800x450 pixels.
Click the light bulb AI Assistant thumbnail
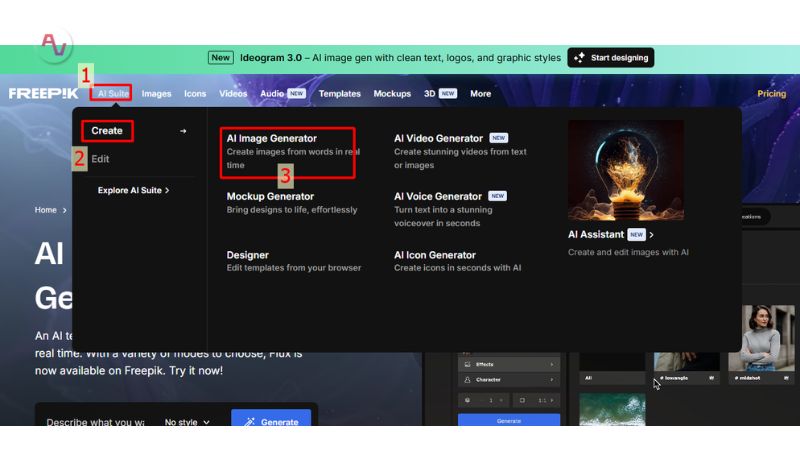coord(626,170)
